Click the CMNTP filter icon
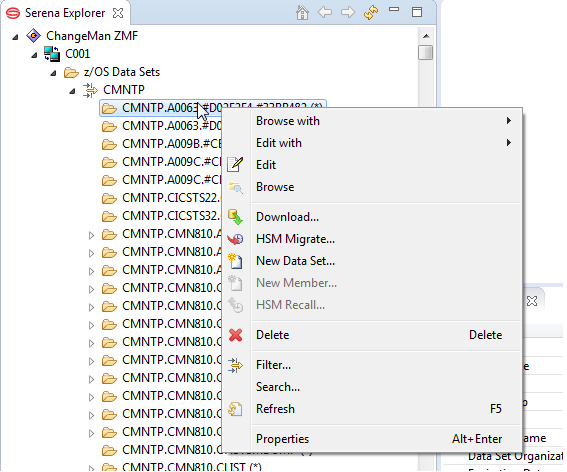The height and width of the screenshot is (472, 567). point(90,90)
